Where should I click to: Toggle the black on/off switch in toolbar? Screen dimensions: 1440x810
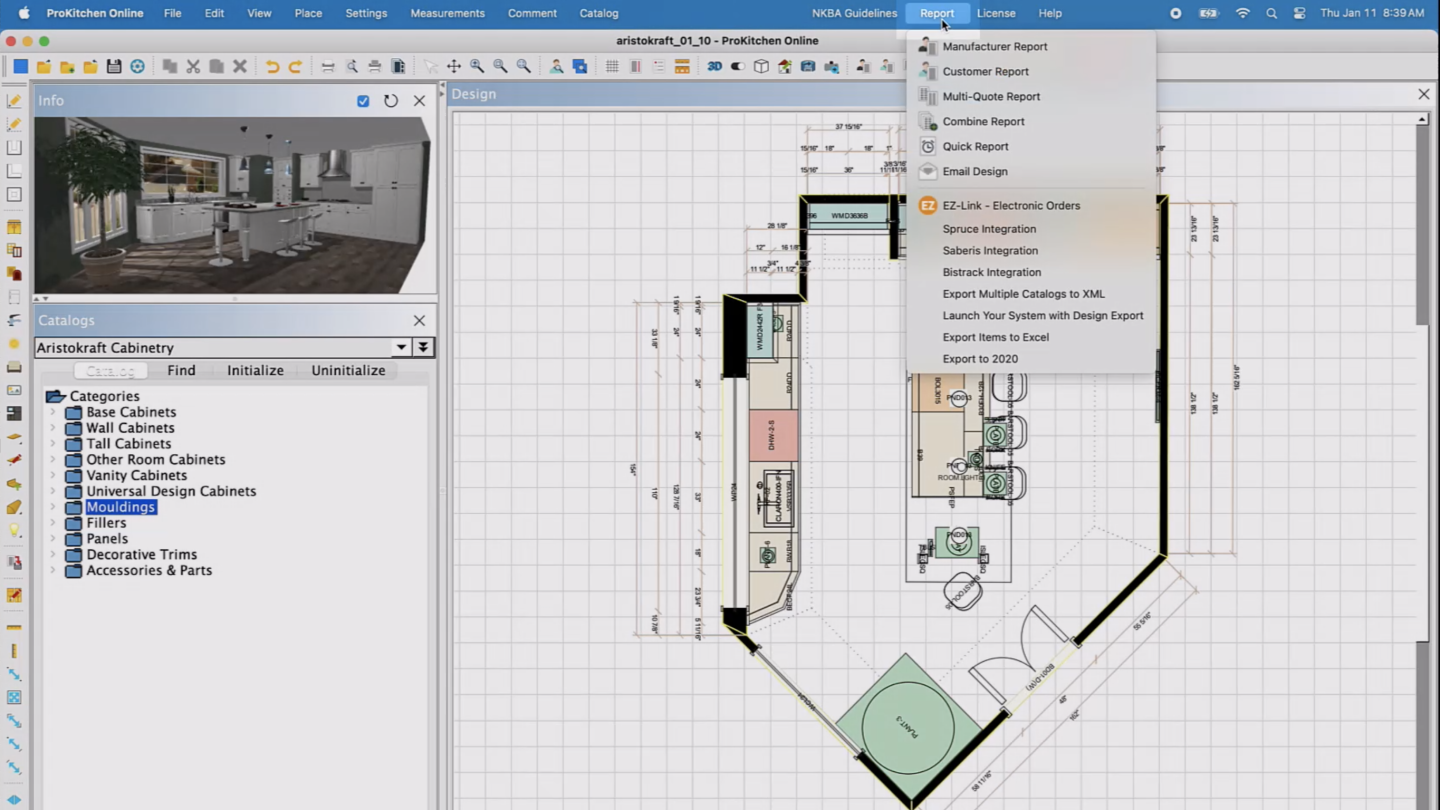(x=737, y=66)
